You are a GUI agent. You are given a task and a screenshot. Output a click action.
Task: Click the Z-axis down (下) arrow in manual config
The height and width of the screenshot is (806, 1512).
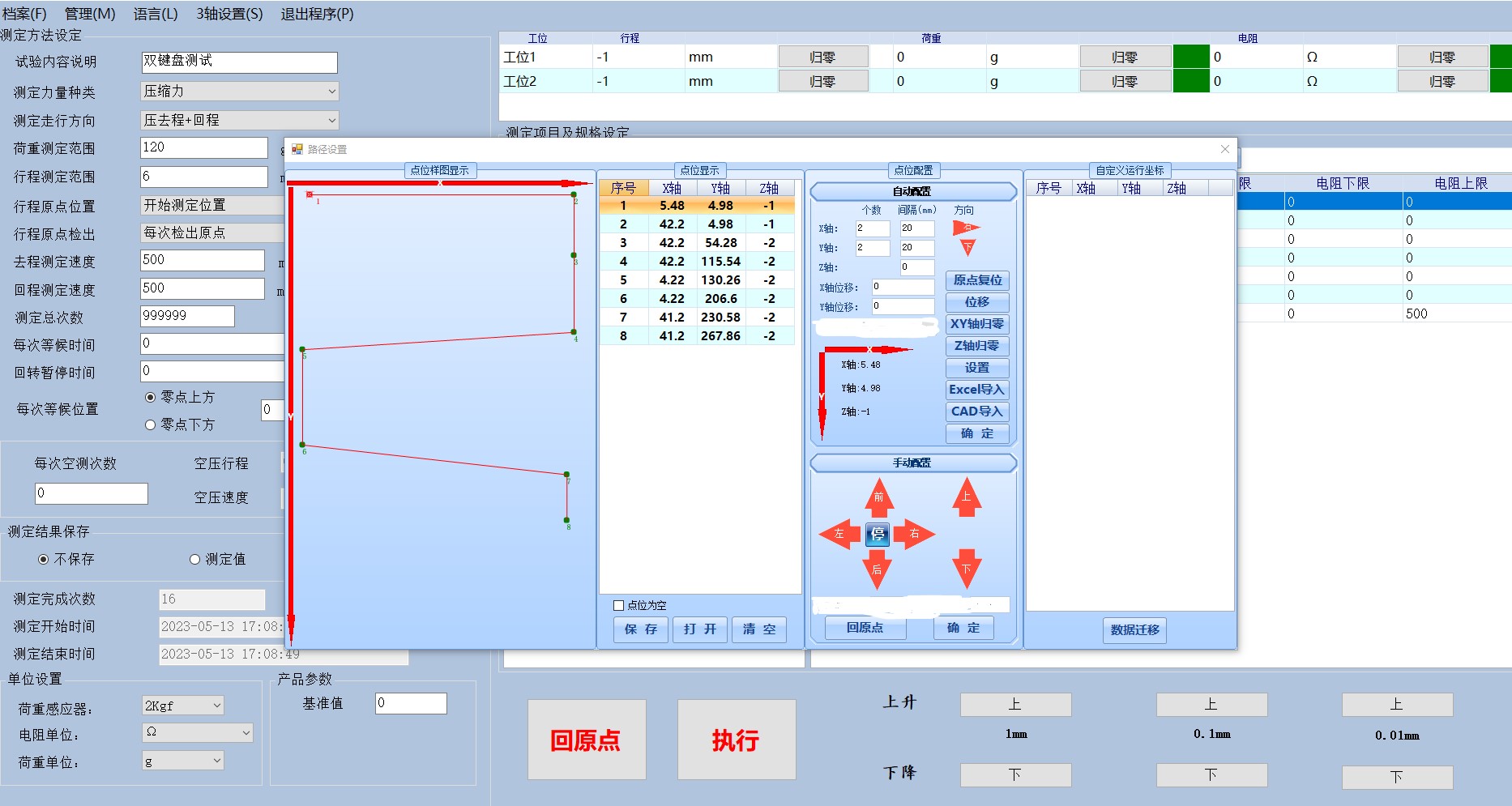(967, 569)
